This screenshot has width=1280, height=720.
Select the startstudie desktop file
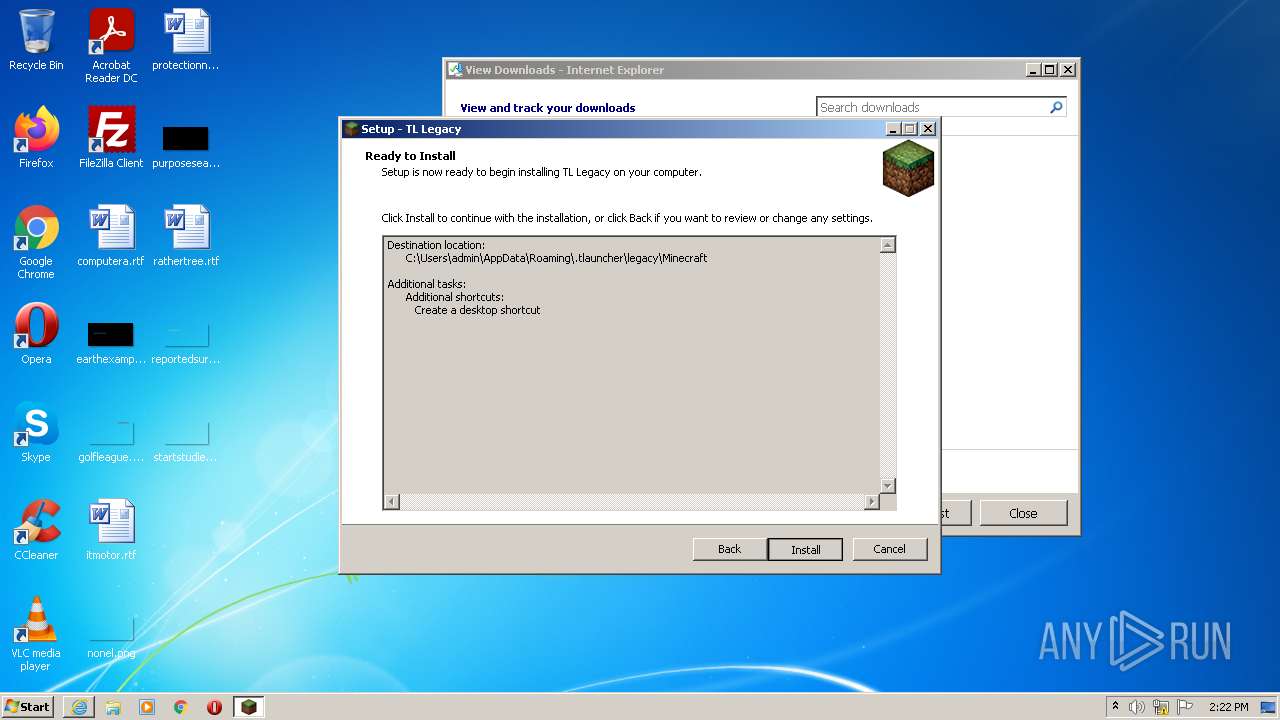coord(186,439)
